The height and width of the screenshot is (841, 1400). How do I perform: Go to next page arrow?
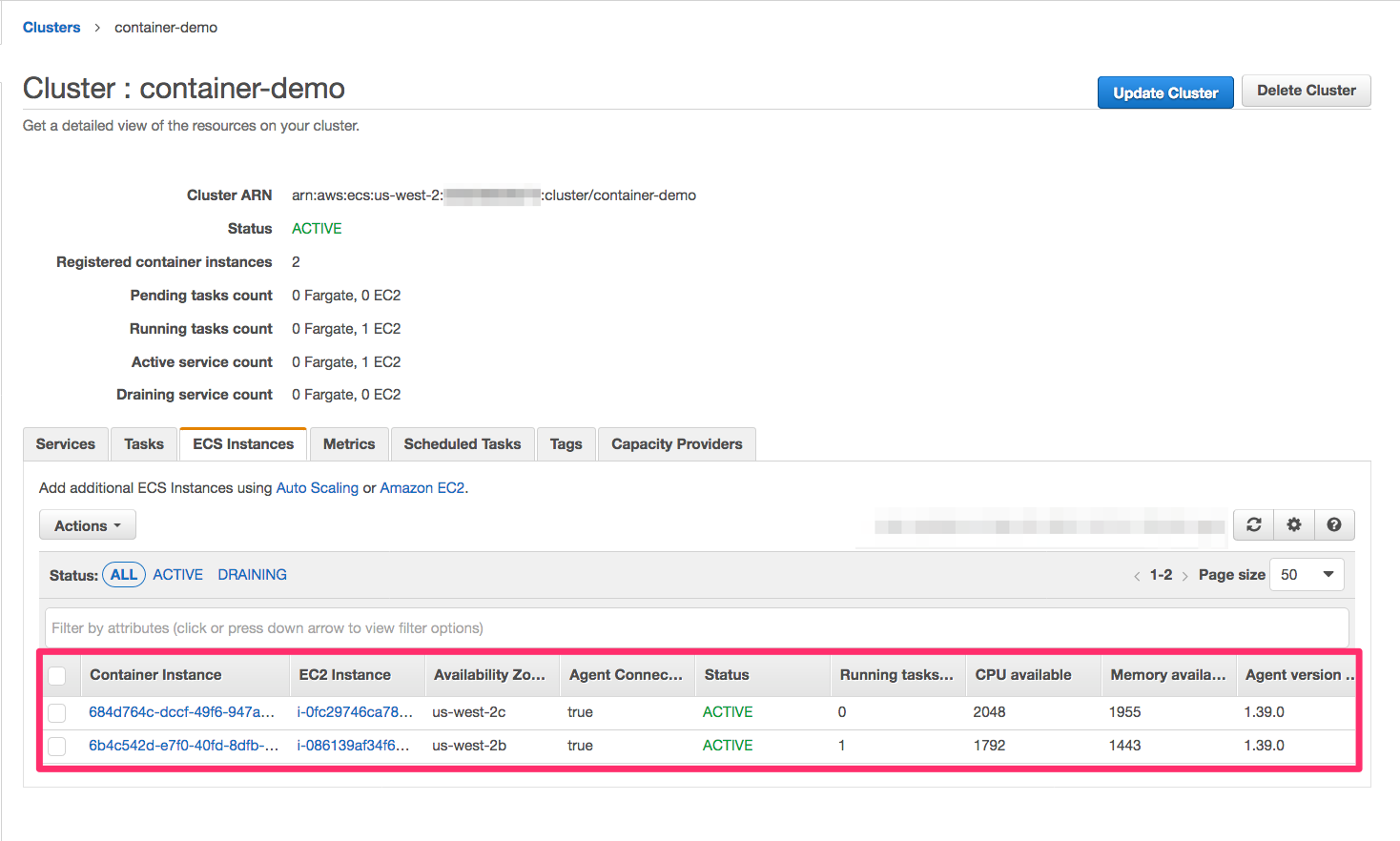tap(1184, 576)
